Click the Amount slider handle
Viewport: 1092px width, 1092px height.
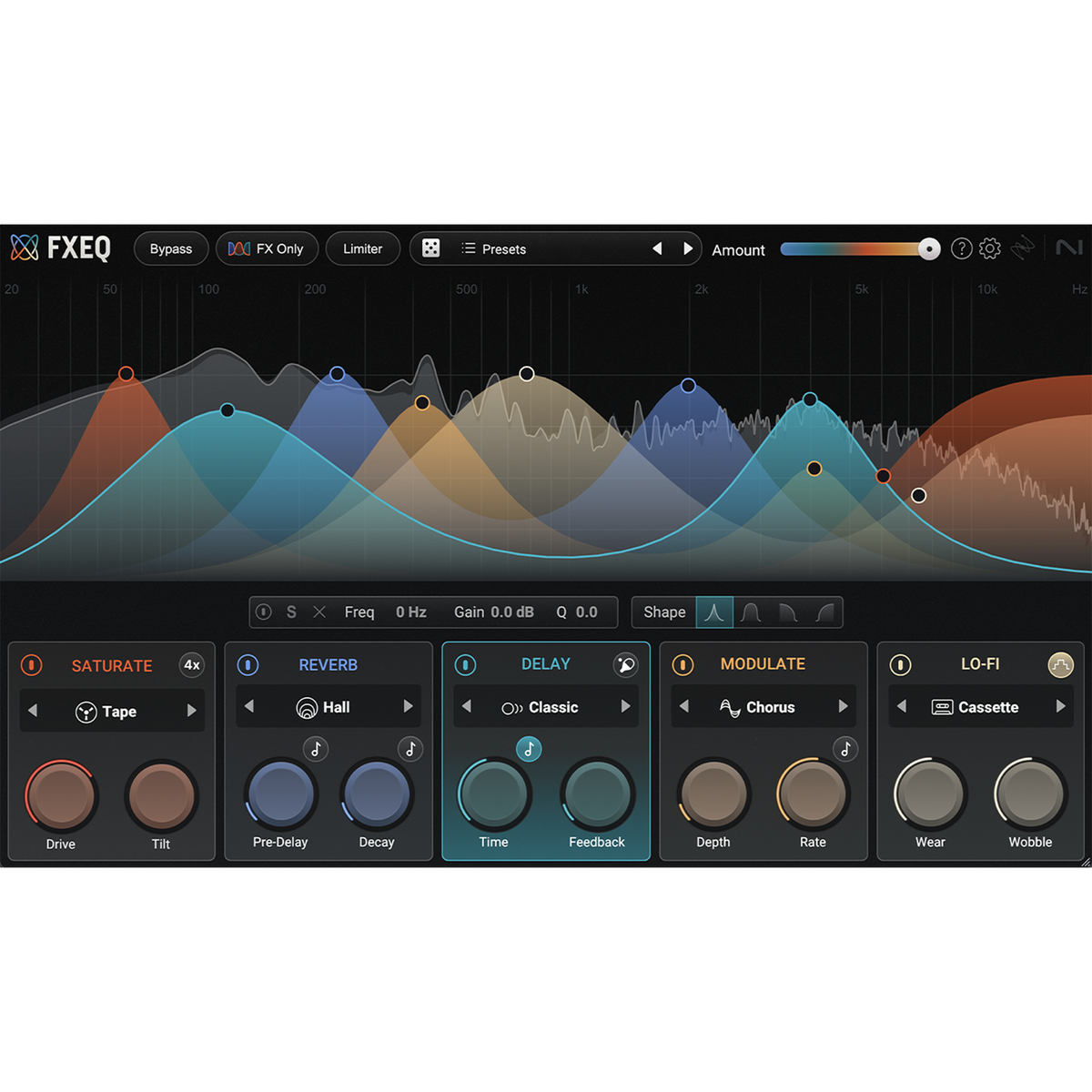point(928,248)
